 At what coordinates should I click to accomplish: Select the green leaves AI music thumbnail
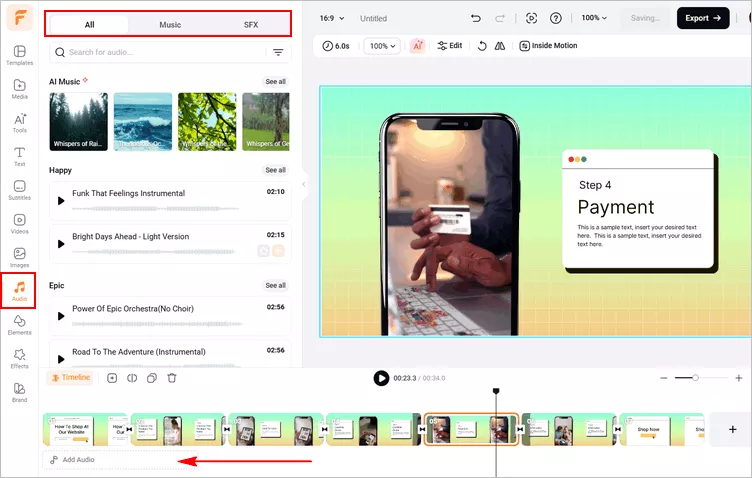click(x=207, y=122)
